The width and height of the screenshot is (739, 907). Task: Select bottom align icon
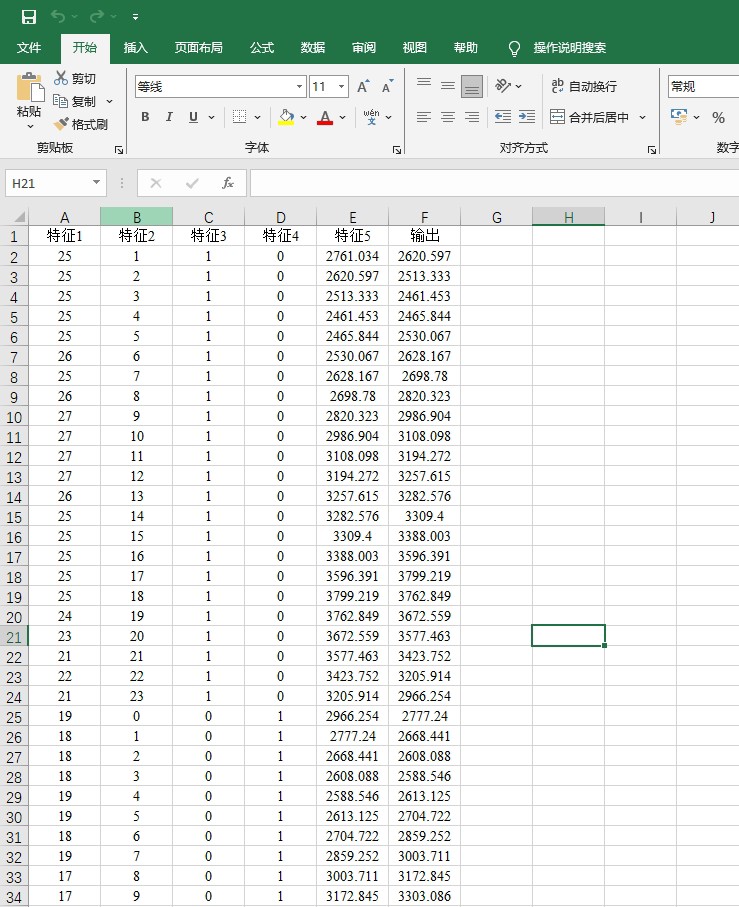click(472, 86)
